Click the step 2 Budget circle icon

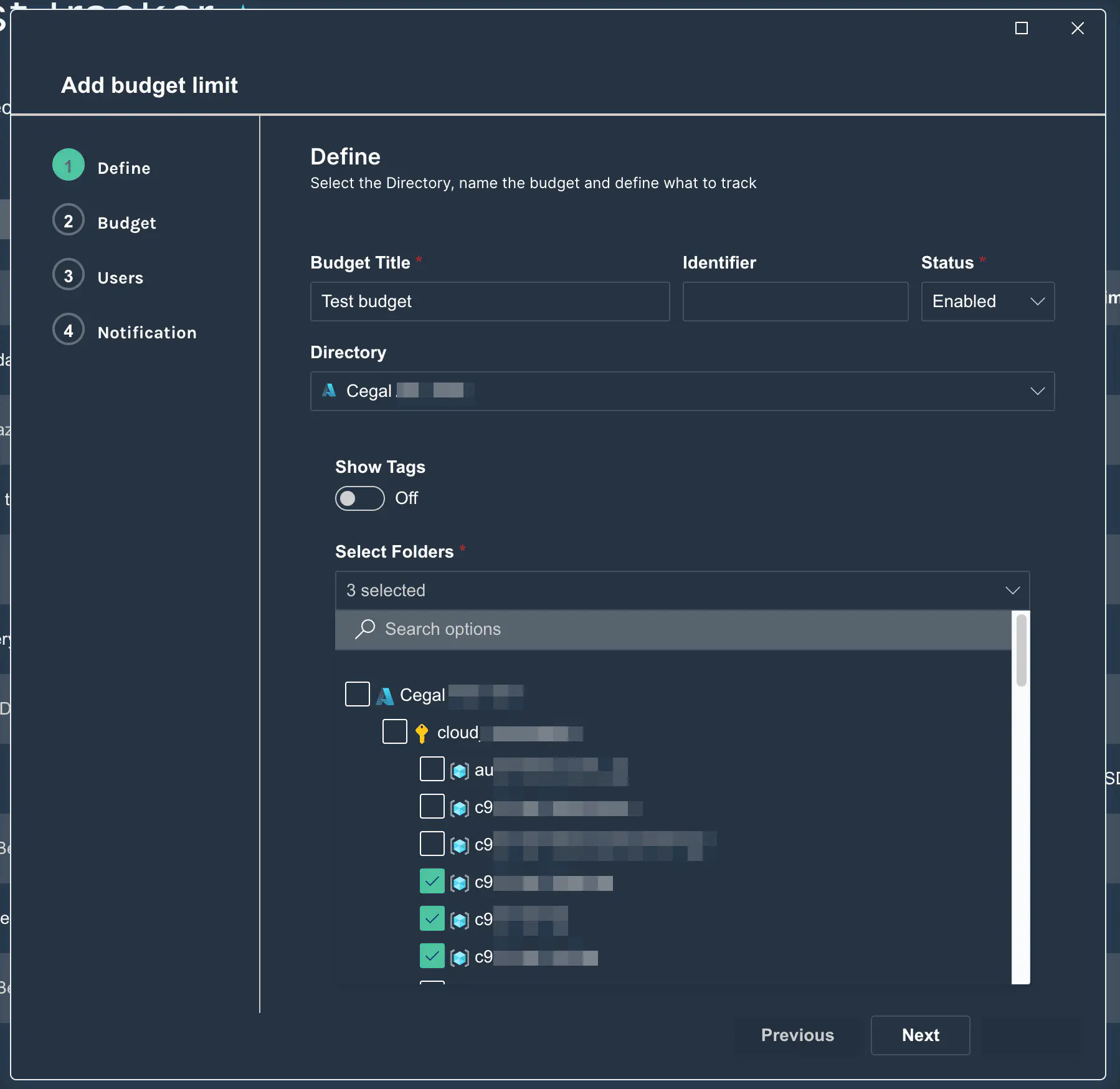(x=69, y=221)
